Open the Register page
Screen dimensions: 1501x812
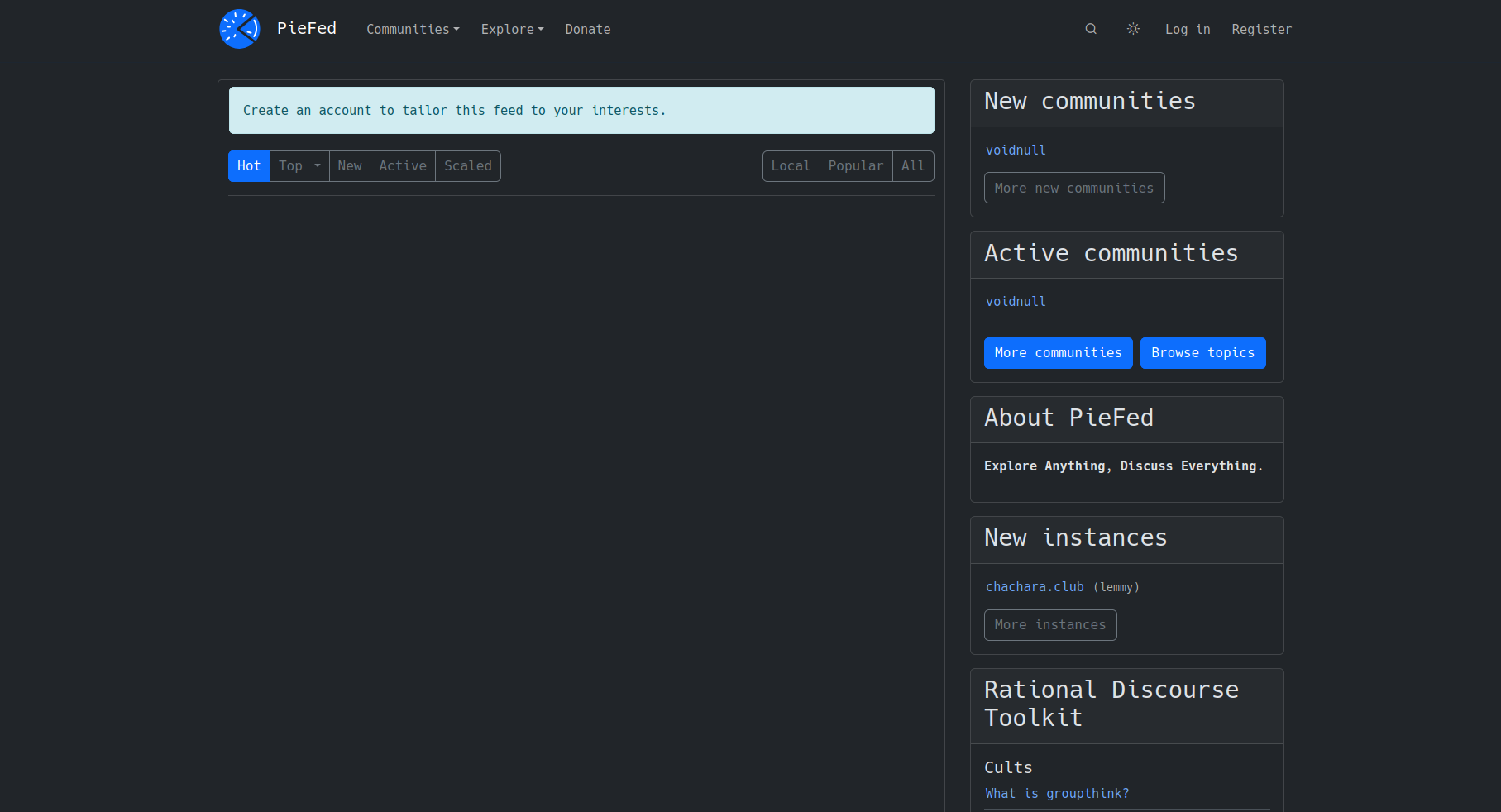[1261, 29]
